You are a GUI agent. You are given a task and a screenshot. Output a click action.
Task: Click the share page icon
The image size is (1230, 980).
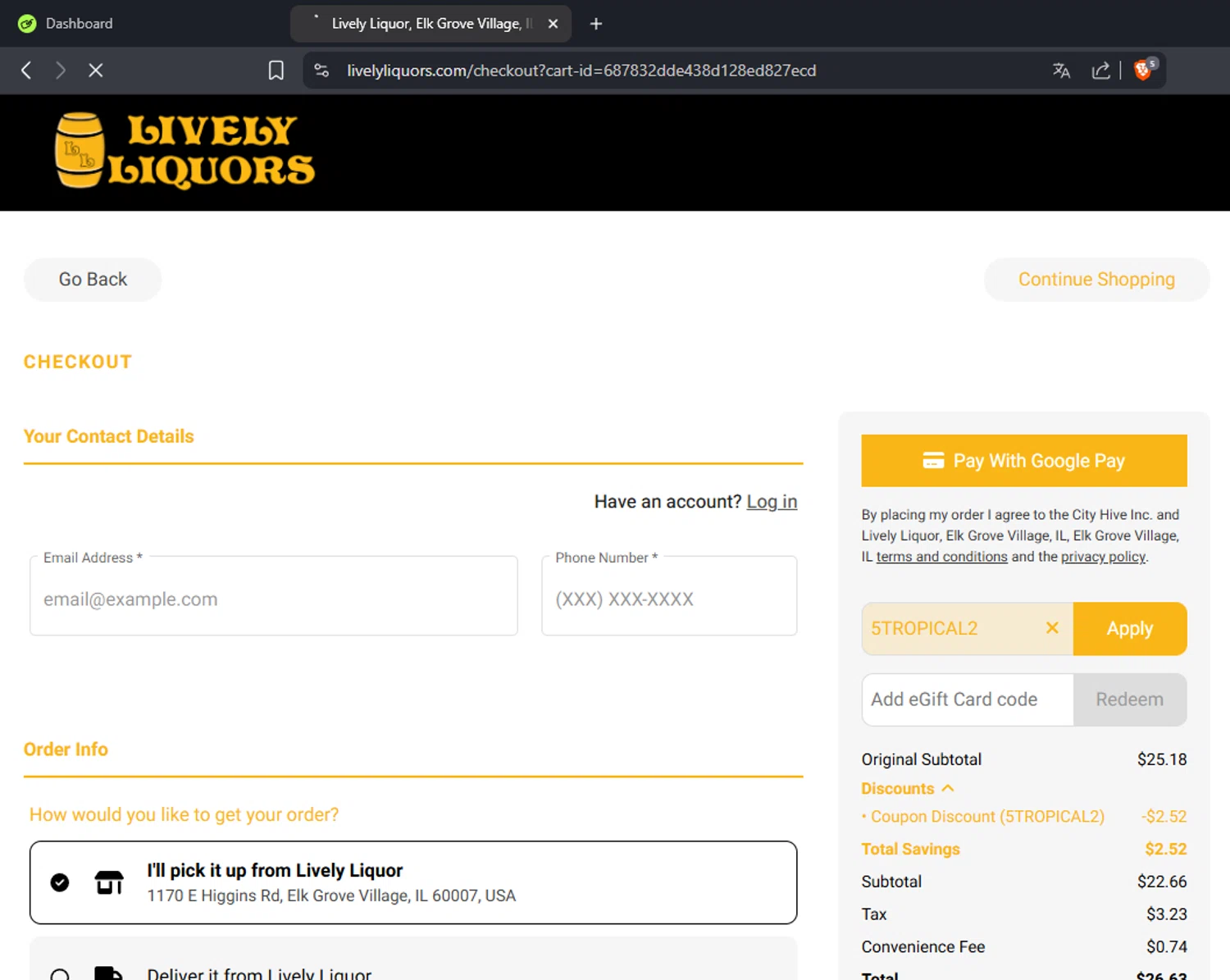[1101, 71]
